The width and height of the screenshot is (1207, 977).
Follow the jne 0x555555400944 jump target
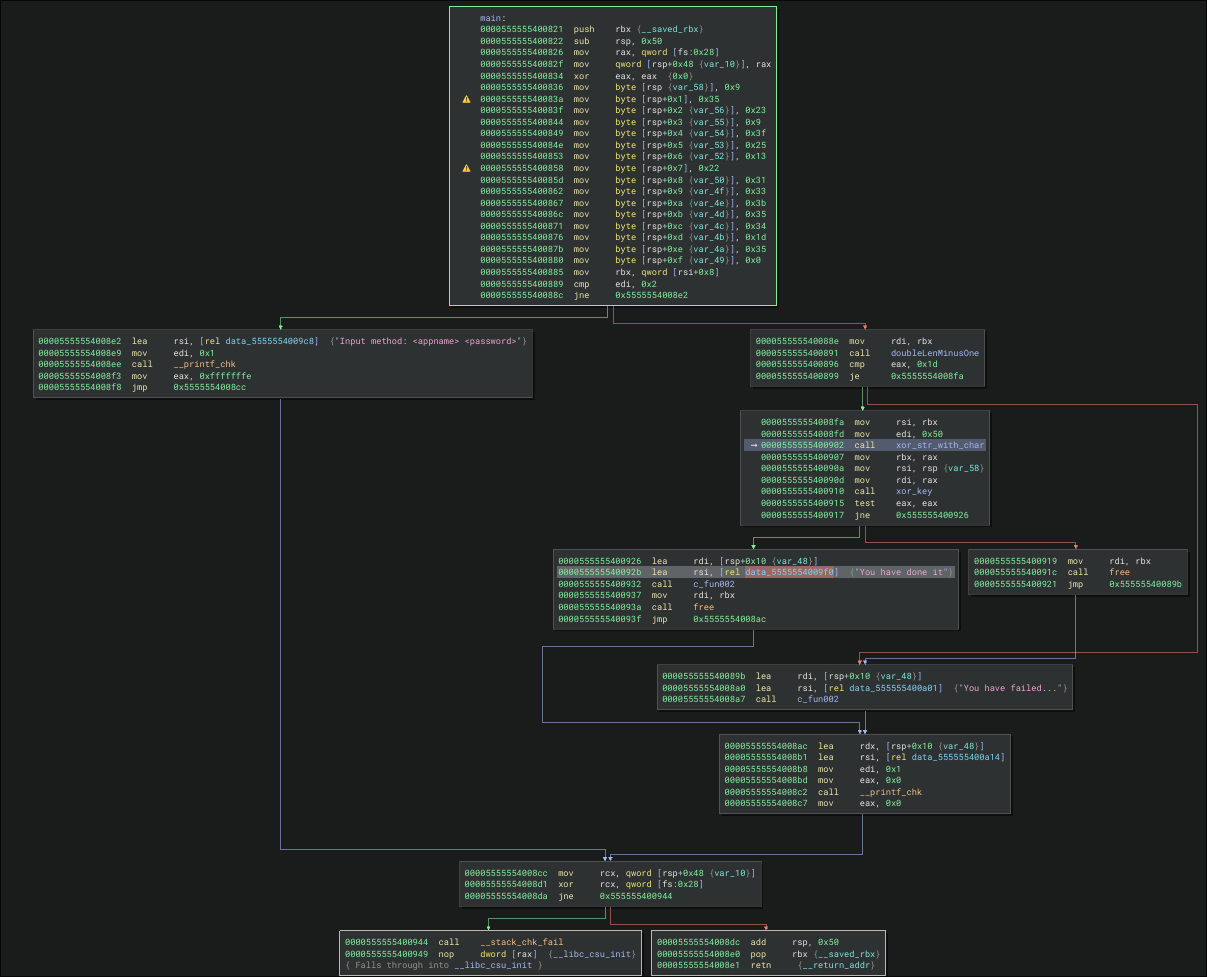[635, 896]
